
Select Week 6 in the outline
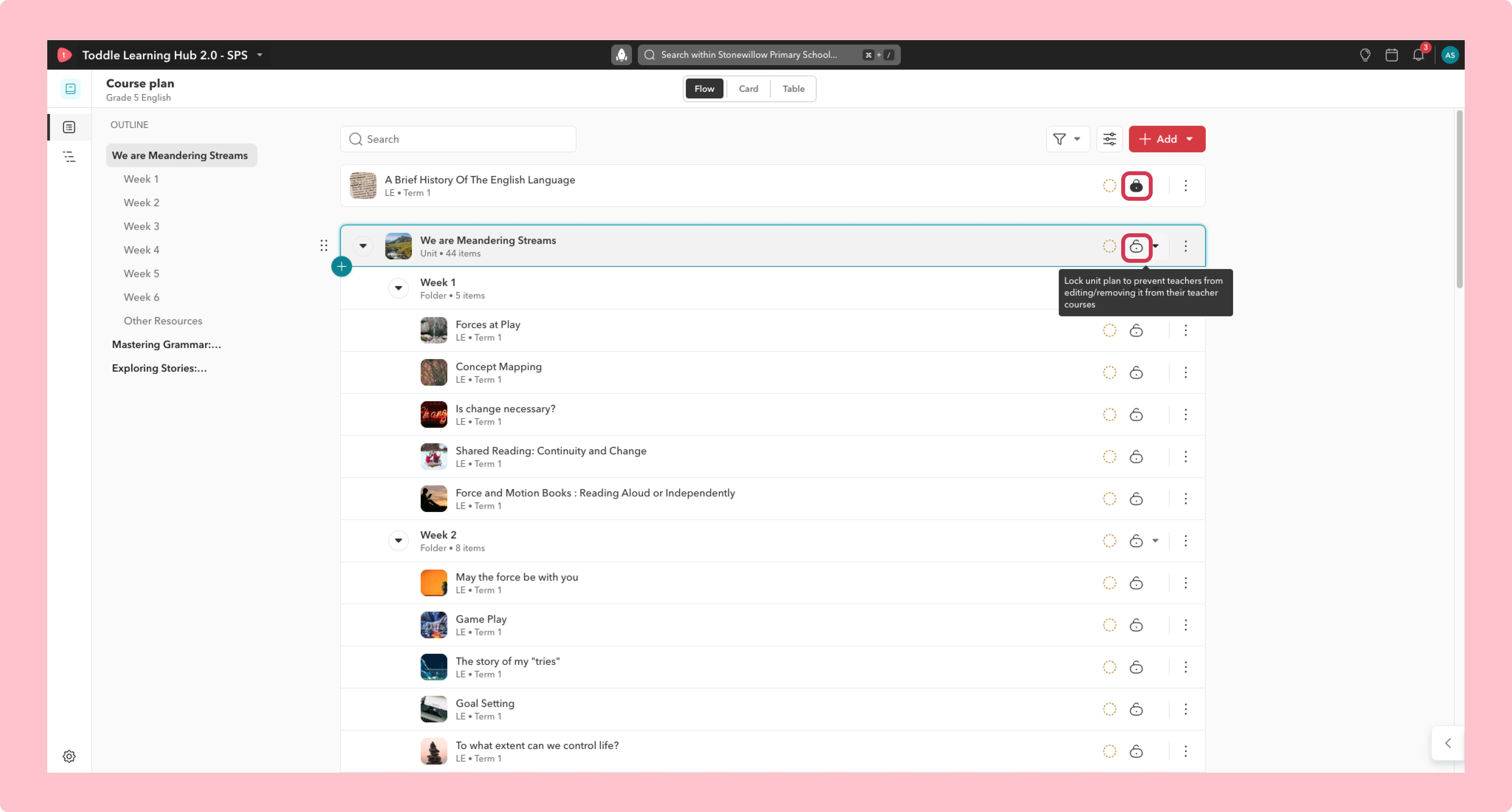pyautogui.click(x=142, y=297)
